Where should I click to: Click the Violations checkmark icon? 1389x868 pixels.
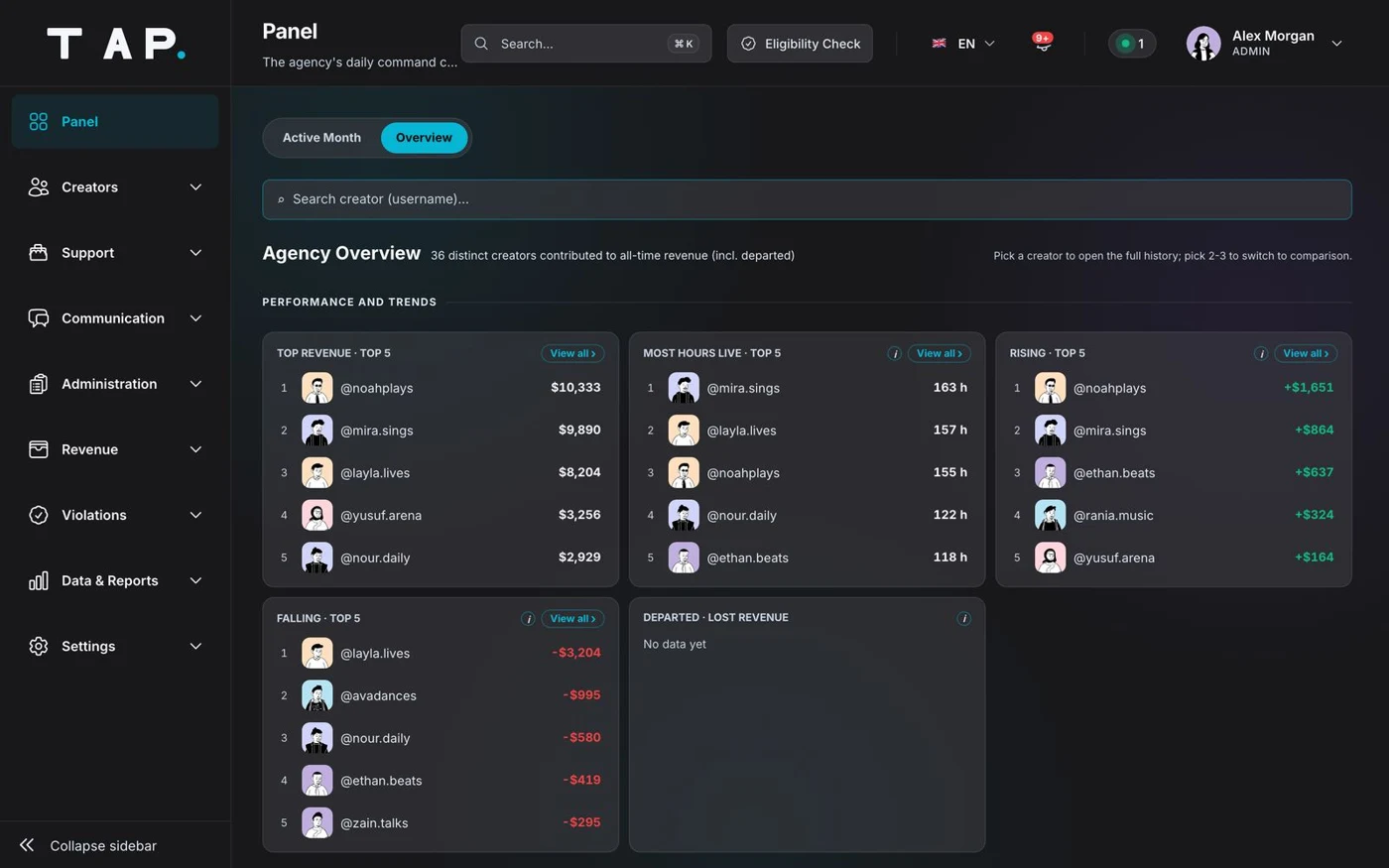[39, 515]
